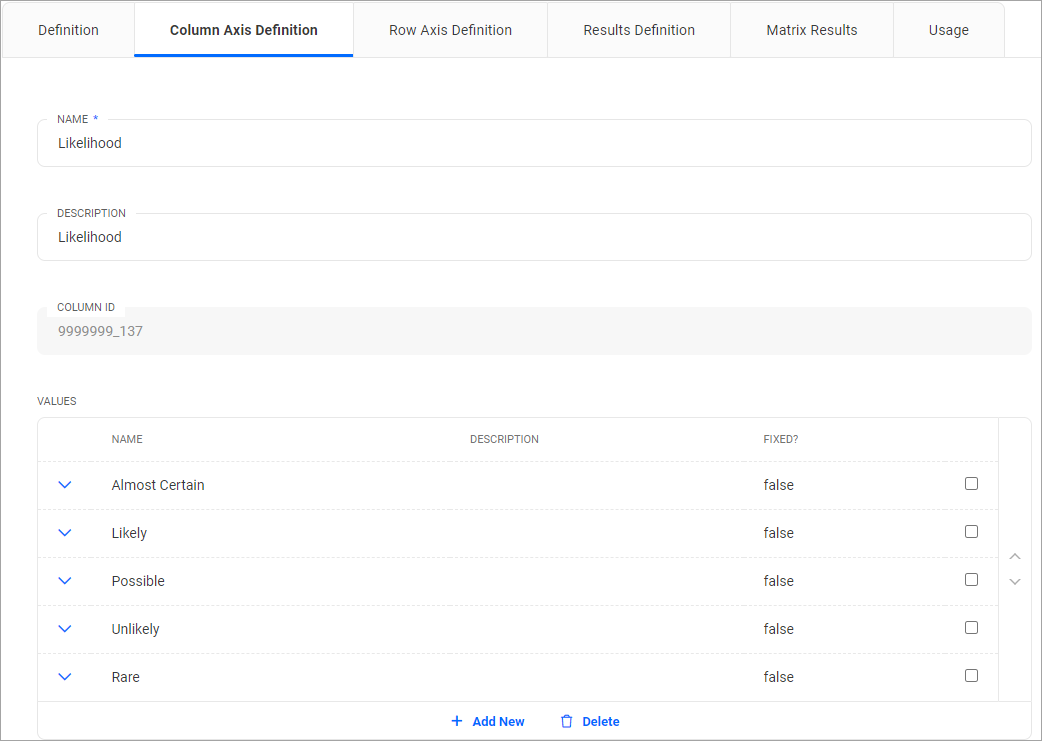The height and width of the screenshot is (741, 1042).
Task: Click the trash icon for Delete
Action: 567,721
